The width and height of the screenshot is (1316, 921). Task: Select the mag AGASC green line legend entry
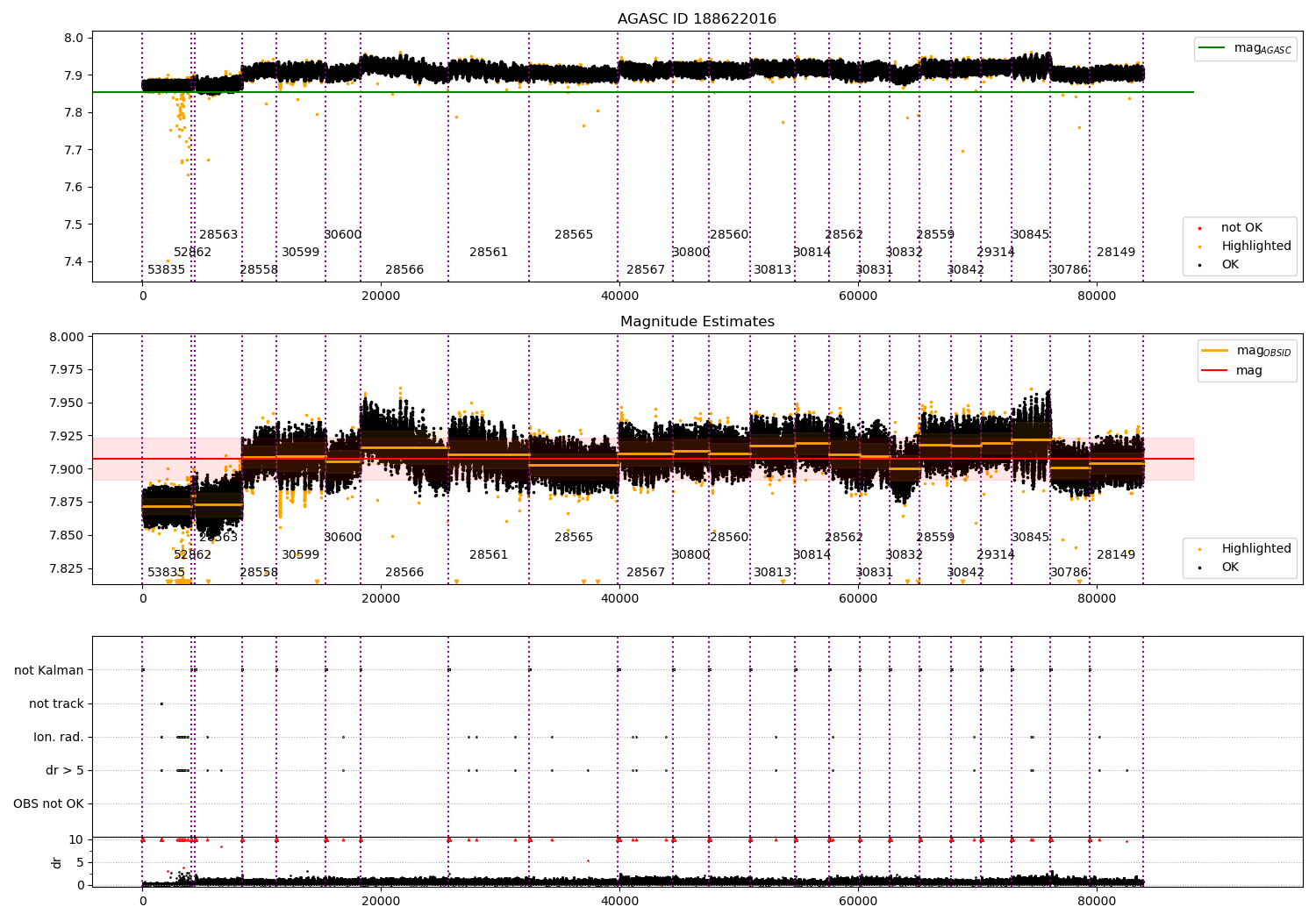pos(1245,48)
